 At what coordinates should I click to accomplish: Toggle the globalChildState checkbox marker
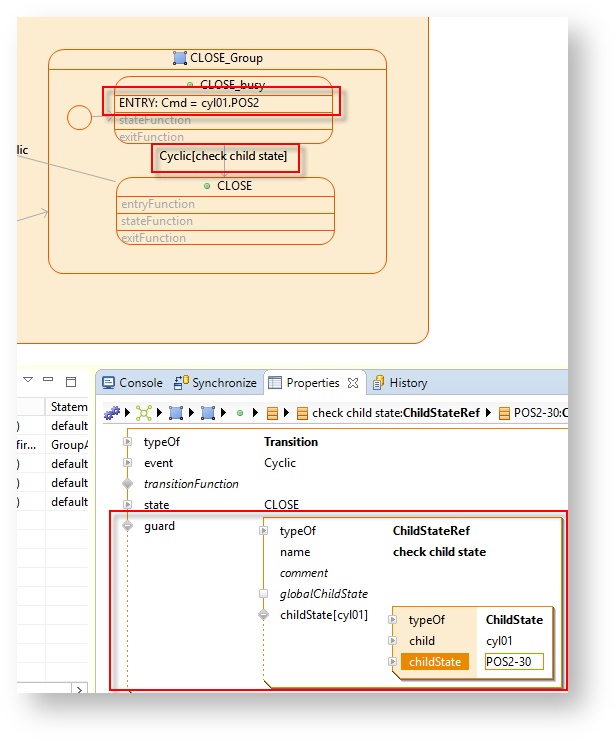[x=263, y=594]
